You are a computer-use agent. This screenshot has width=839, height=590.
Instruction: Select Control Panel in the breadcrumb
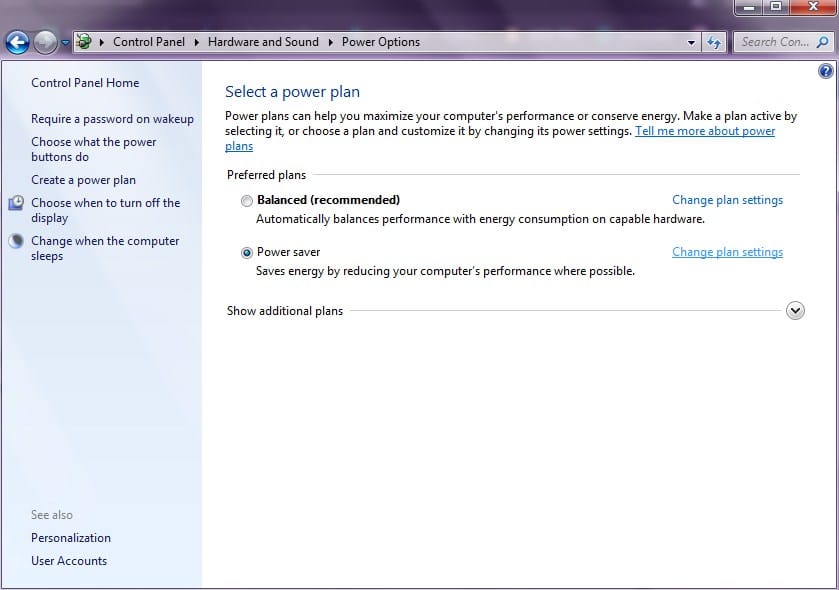tap(149, 42)
